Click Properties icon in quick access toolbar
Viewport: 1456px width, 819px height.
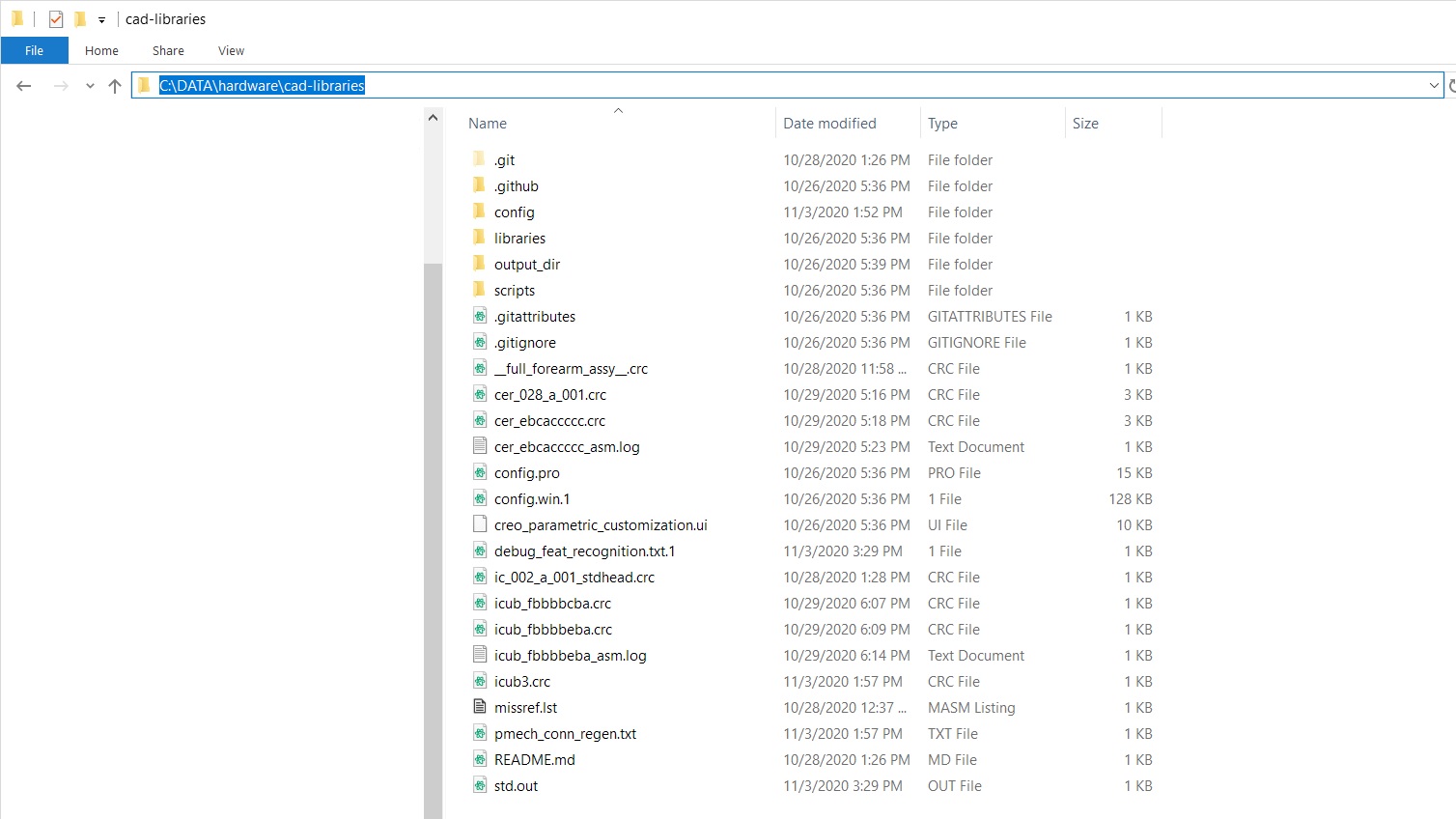click(x=56, y=18)
